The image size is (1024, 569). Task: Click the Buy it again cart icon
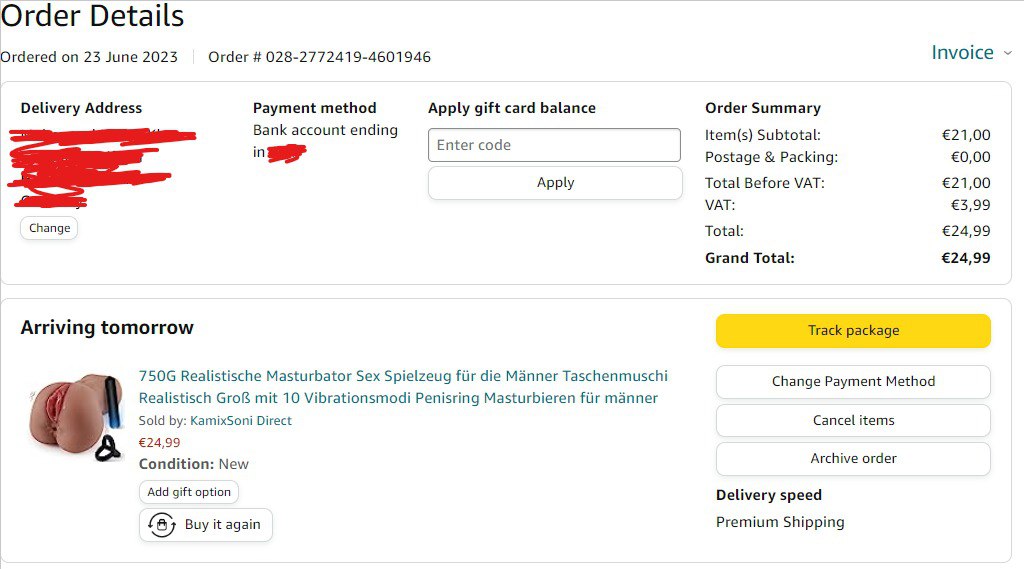pos(162,525)
